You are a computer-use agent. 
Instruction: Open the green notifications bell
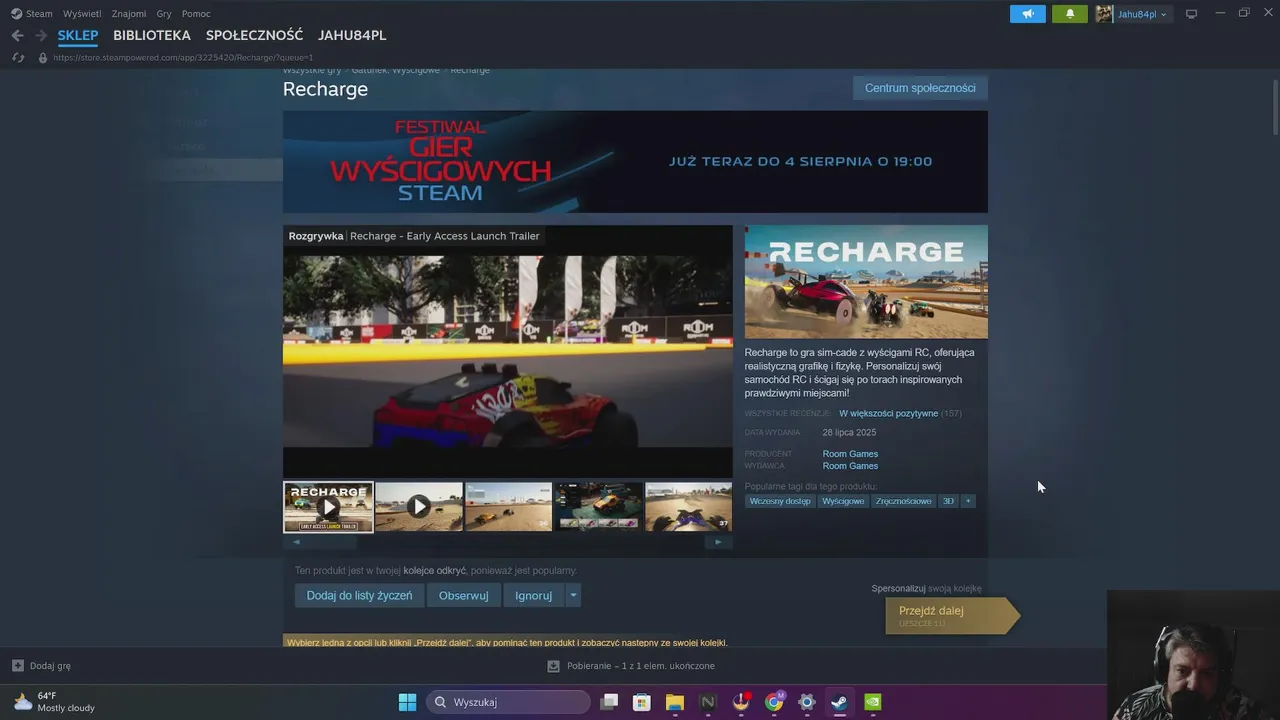tap(1070, 14)
